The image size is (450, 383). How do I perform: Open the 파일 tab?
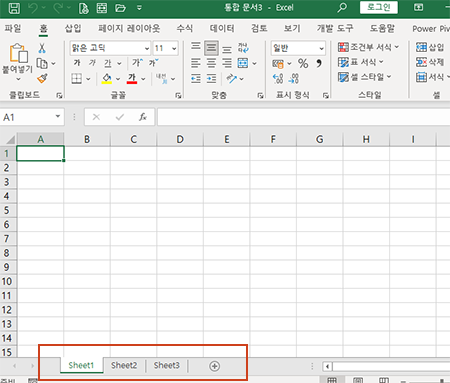[x=13, y=28]
